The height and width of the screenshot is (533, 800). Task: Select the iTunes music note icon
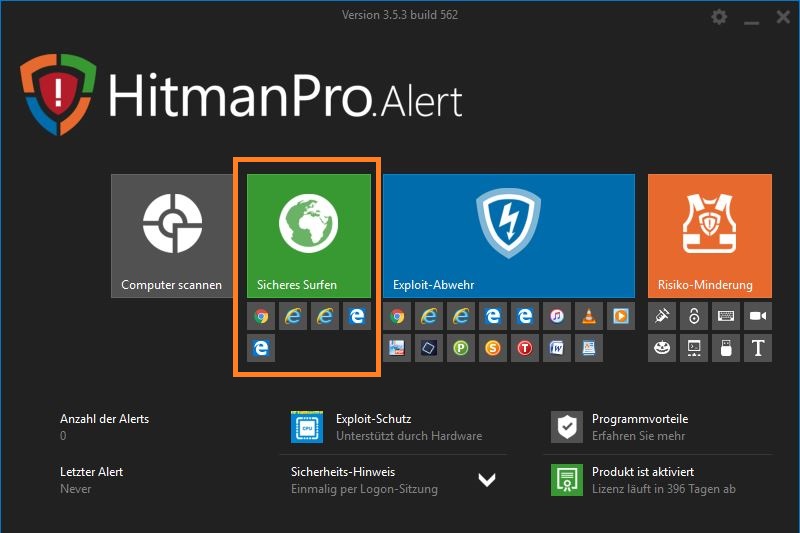(557, 316)
